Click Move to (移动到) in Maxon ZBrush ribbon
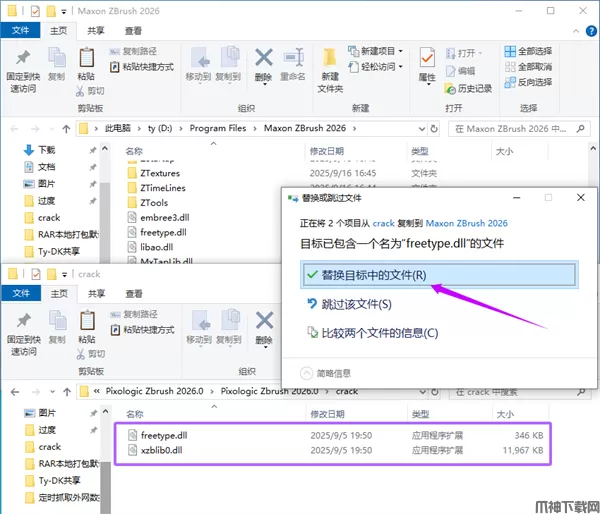The width and height of the screenshot is (600, 514). coord(198,64)
